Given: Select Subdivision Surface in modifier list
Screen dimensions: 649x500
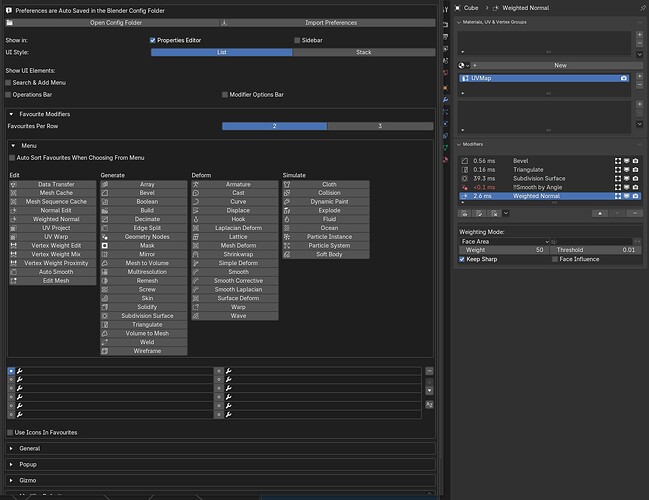Looking at the screenshot, I should [x=539, y=178].
